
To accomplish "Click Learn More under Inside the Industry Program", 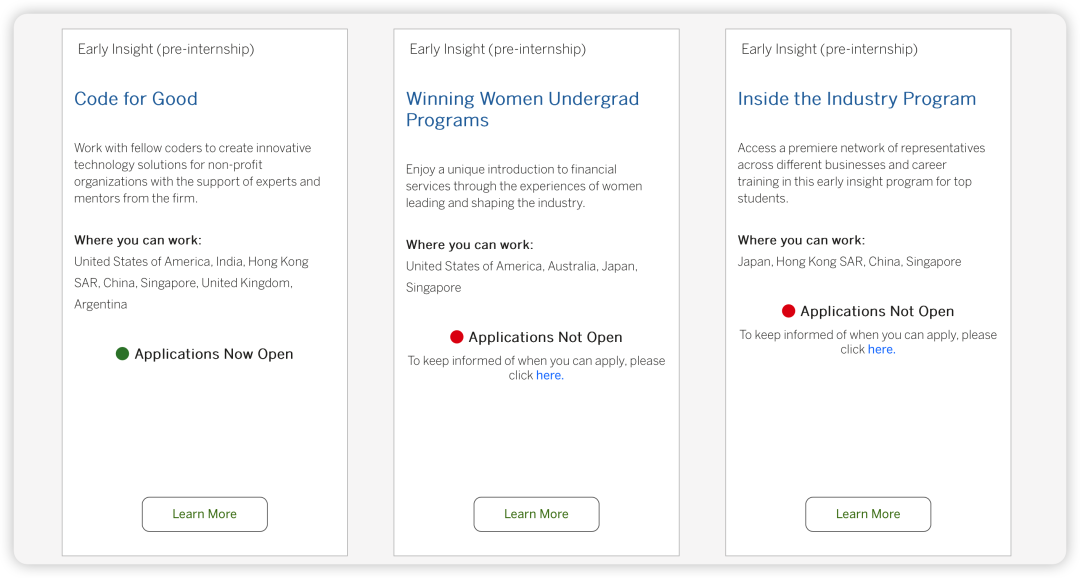I will pyautogui.click(x=868, y=514).
